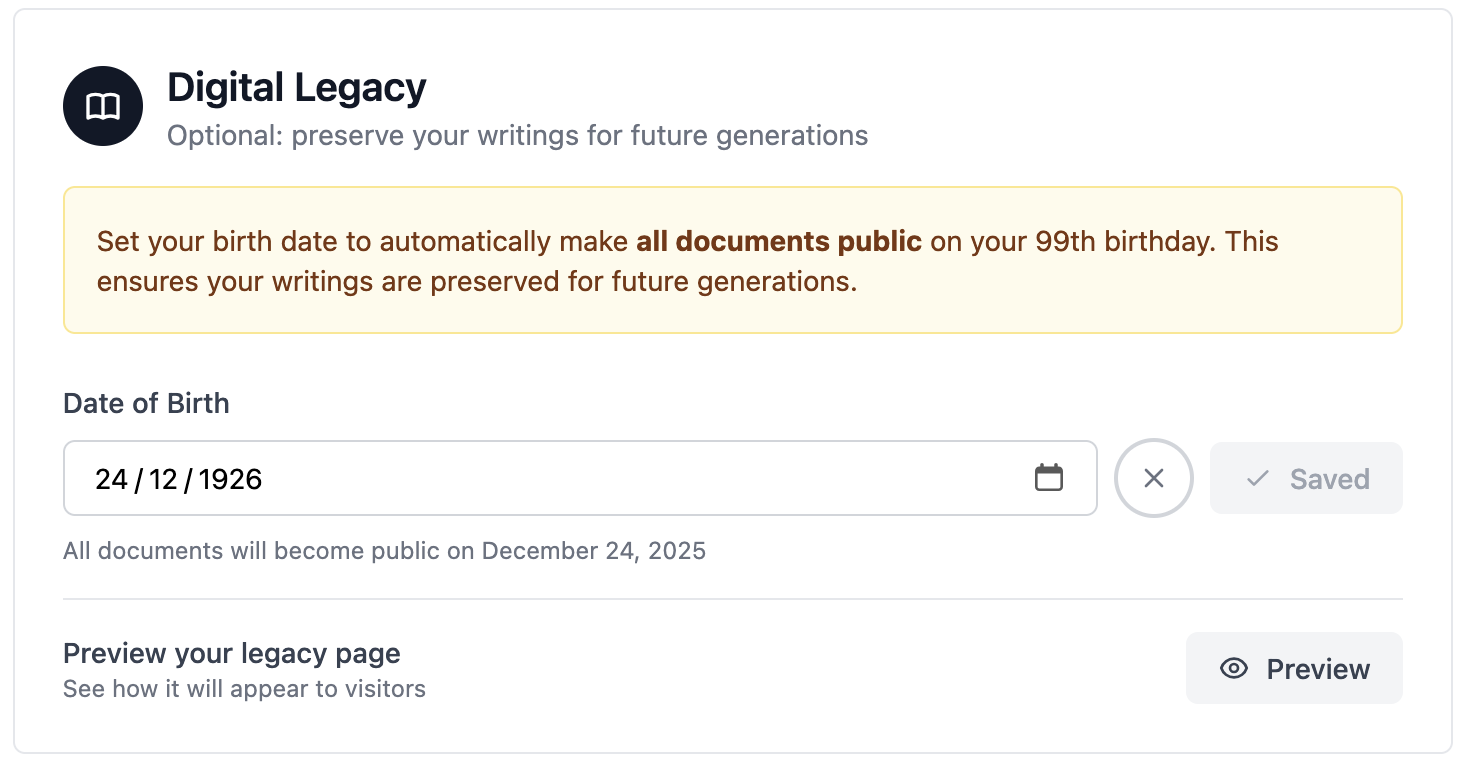Click empty area of Date of Birth field
The width and height of the screenshot is (1468, 764).
pos(640,479)
